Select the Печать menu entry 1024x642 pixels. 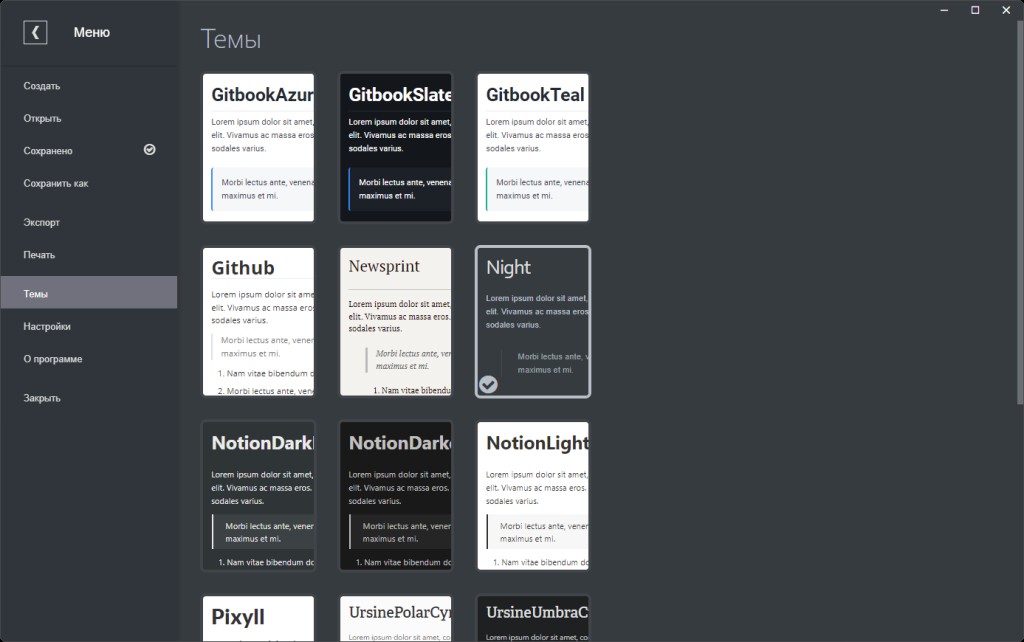click(x=89, y=255)
